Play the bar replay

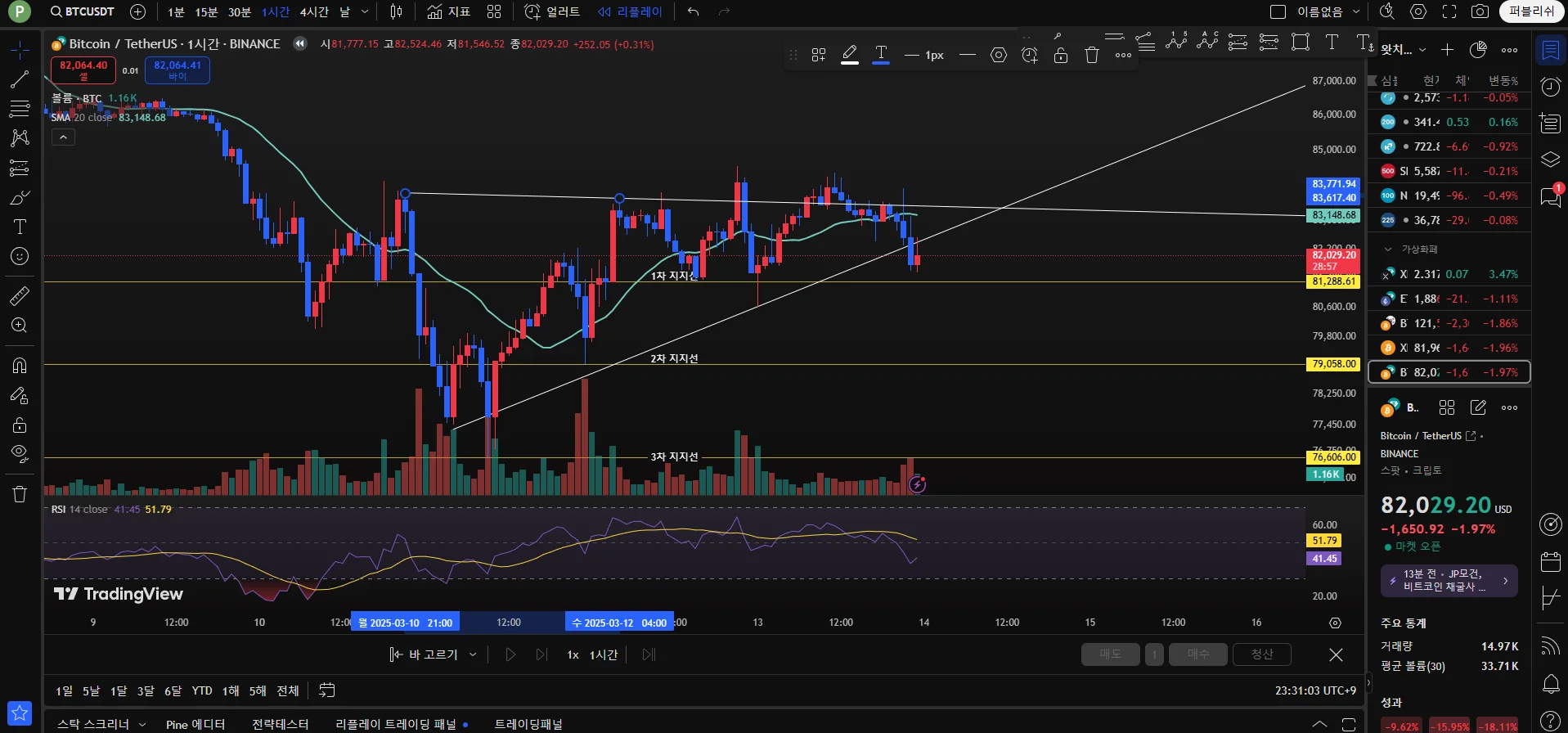(510, 654)
